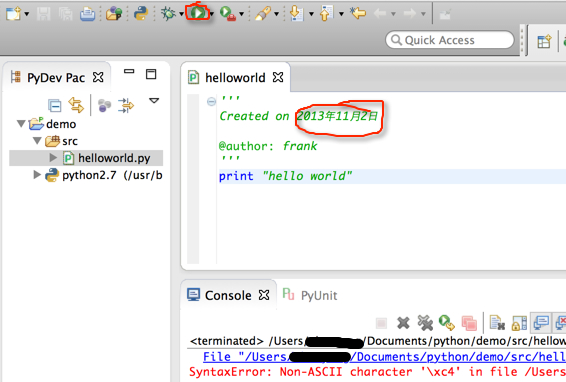This screenshot has height=382, width=566.
Task: Open the next annotation dropdown arrow
Action: pyautogui.click(x=312, y=14)
